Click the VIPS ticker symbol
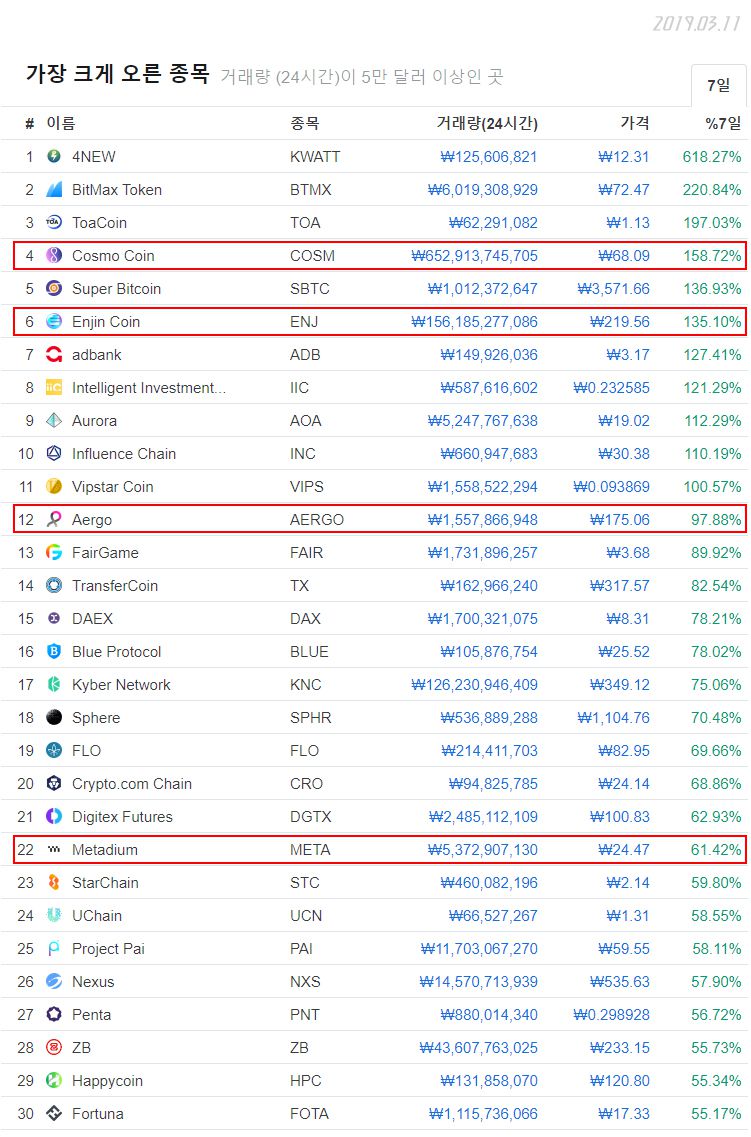 coord(307,487)
